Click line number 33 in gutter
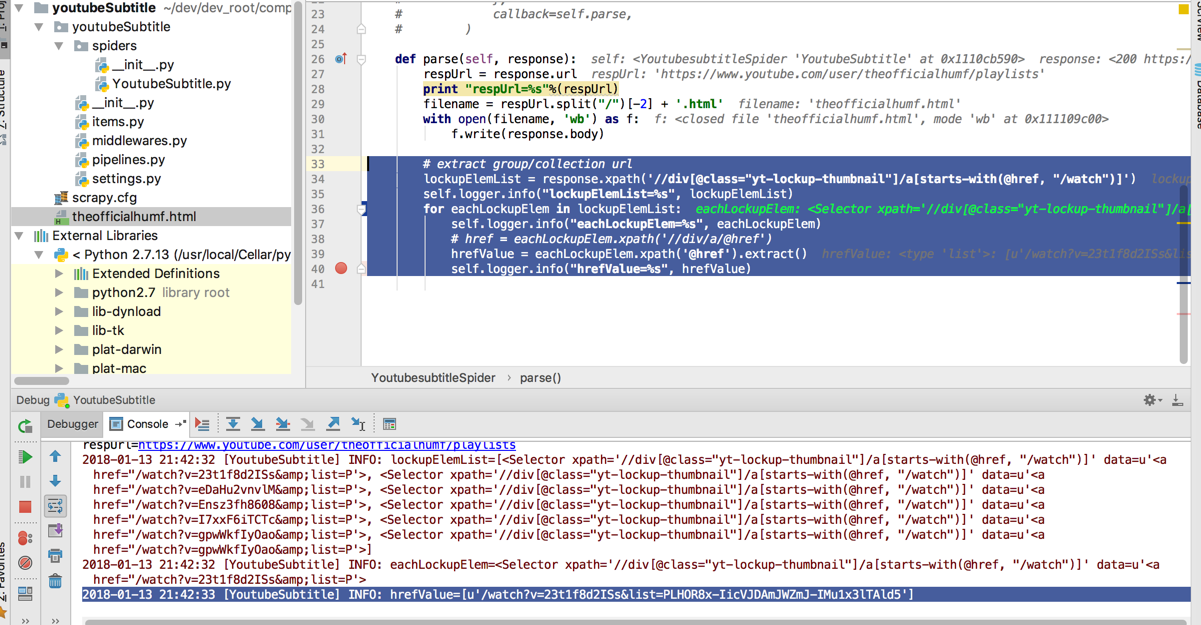Image resolution: width=1201 pixels, height=625 pixels. tap(318, 164)
